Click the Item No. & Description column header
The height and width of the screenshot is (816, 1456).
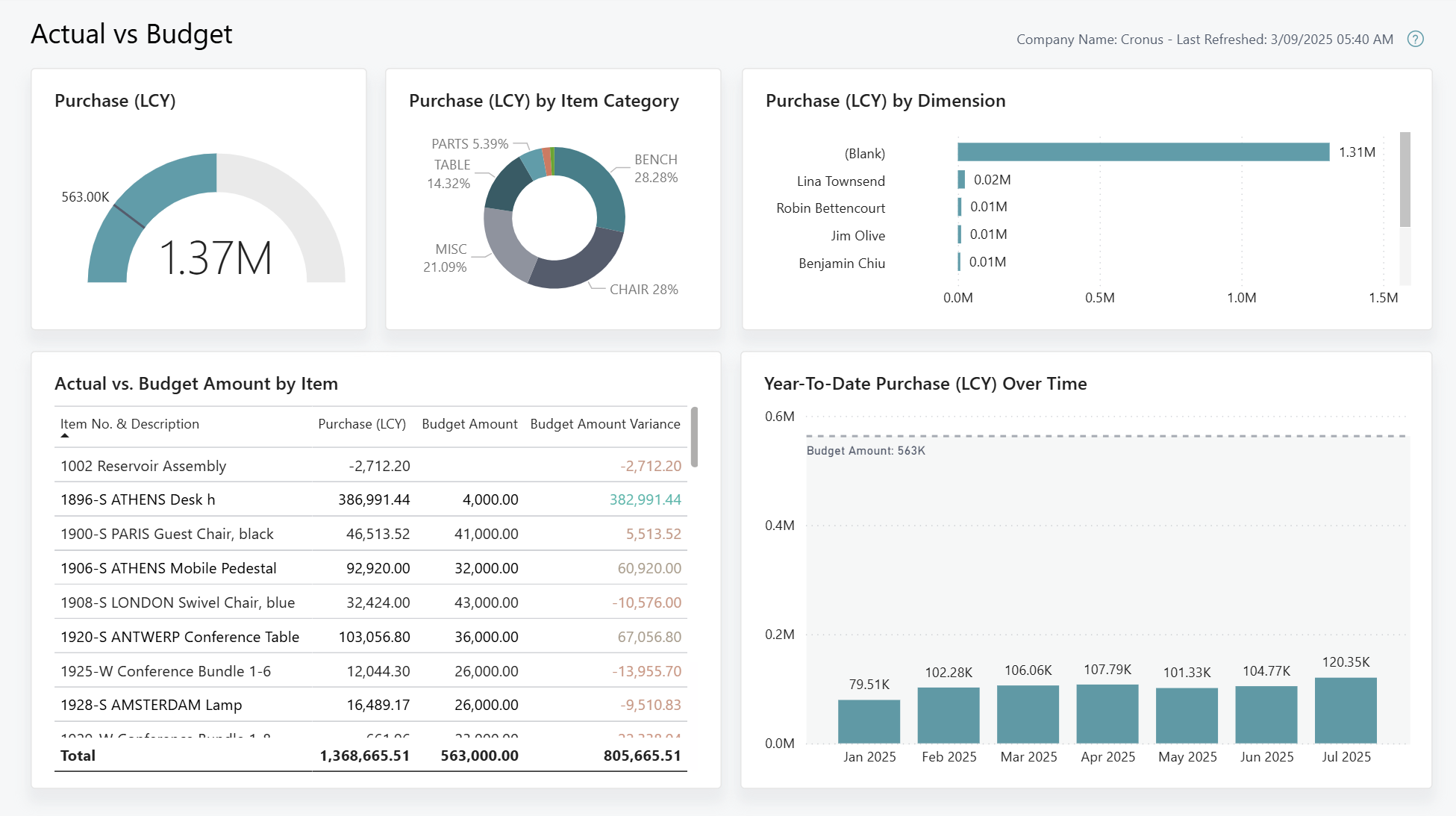pos(129,423)
